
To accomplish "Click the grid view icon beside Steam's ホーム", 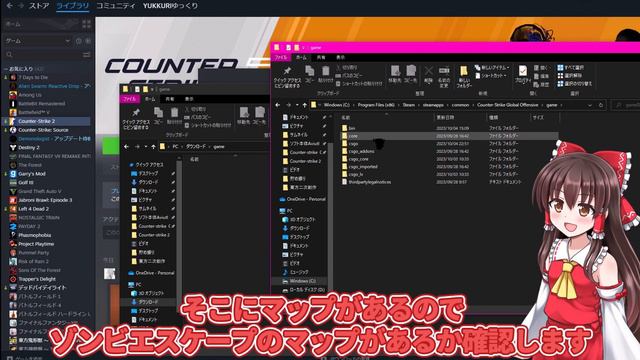I will 87,24.
